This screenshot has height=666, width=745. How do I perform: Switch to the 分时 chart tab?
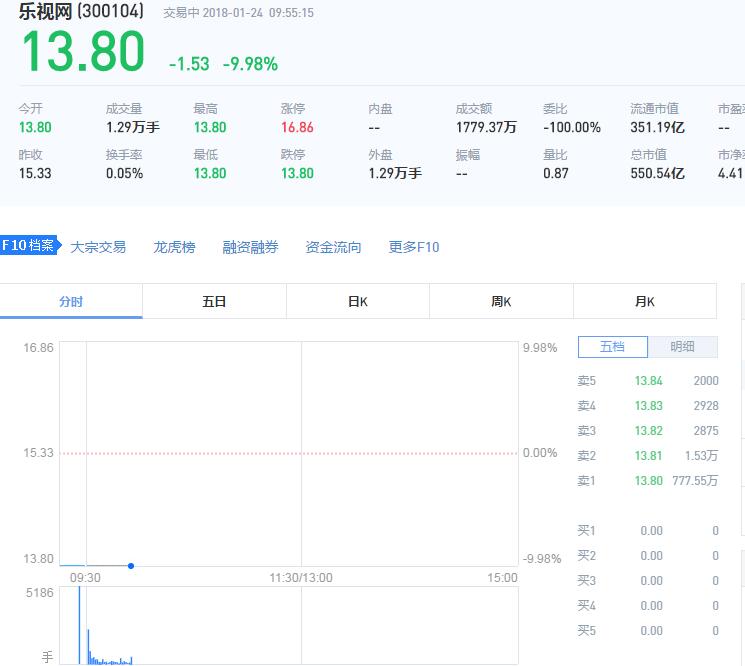pyautogui.click(x=71, y=301)
